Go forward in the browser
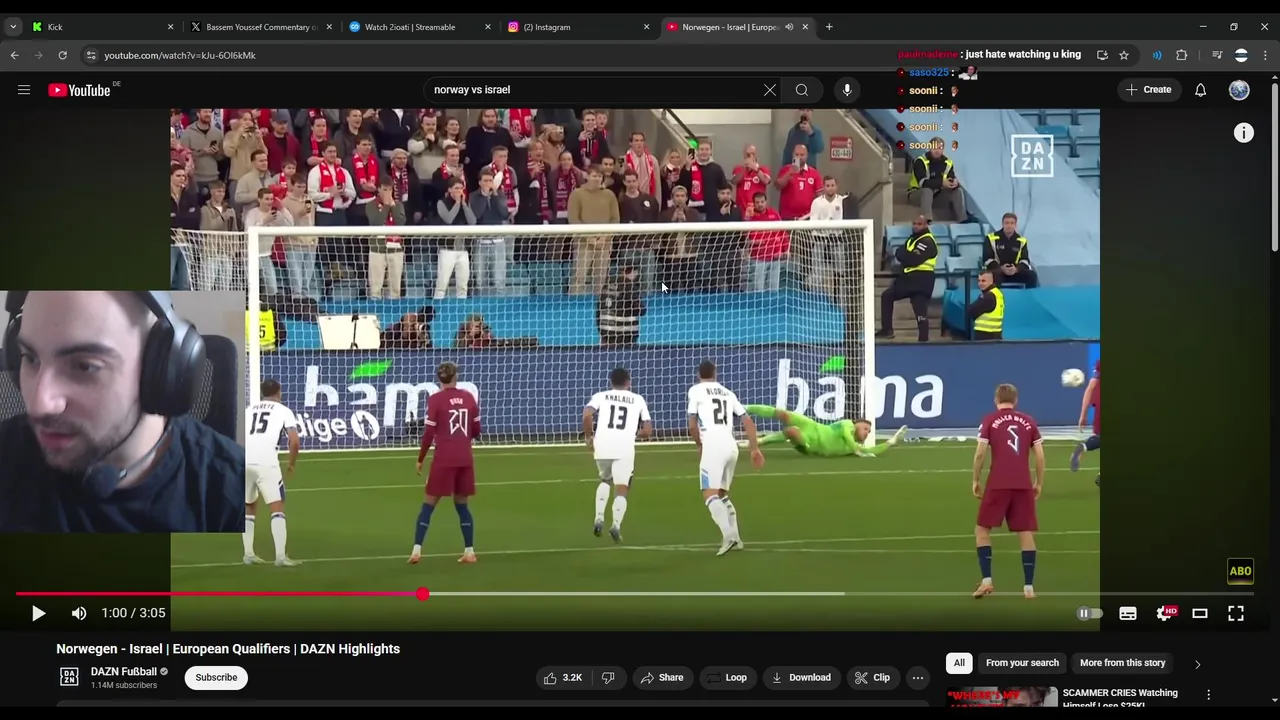Image resolution: width=1280 pixels, height=720 pixels. pos(38,55)
